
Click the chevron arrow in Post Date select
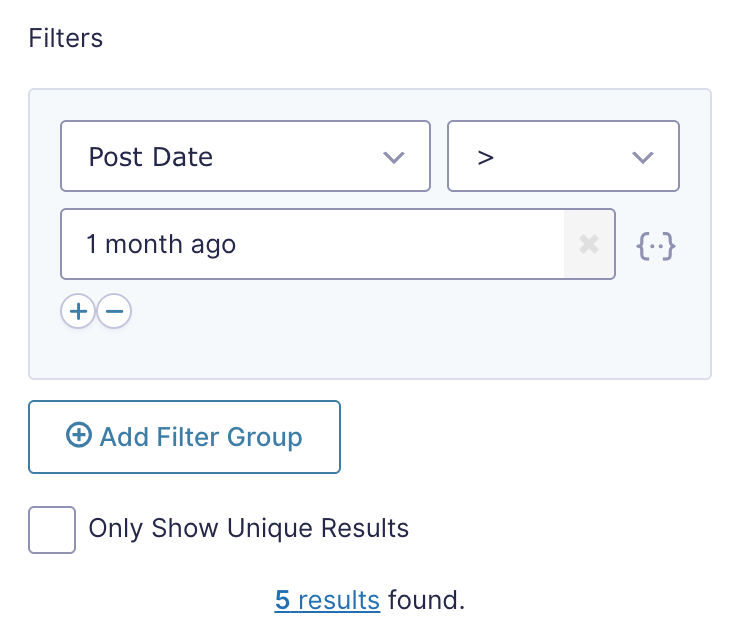click(394, 157)
